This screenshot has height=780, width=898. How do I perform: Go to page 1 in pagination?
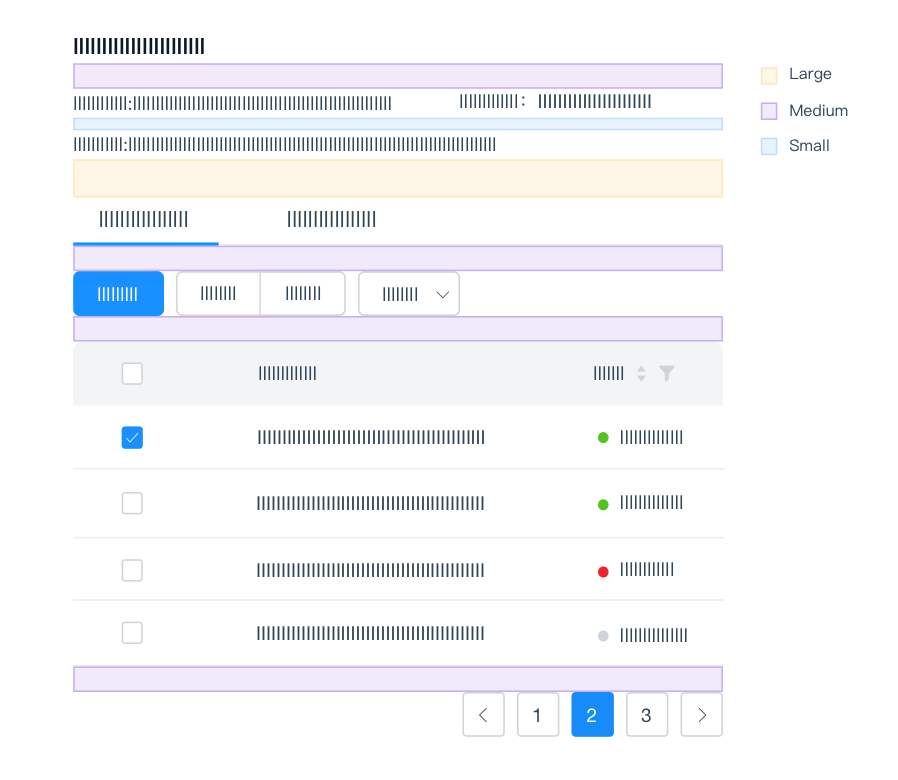[x=537, y=715]
